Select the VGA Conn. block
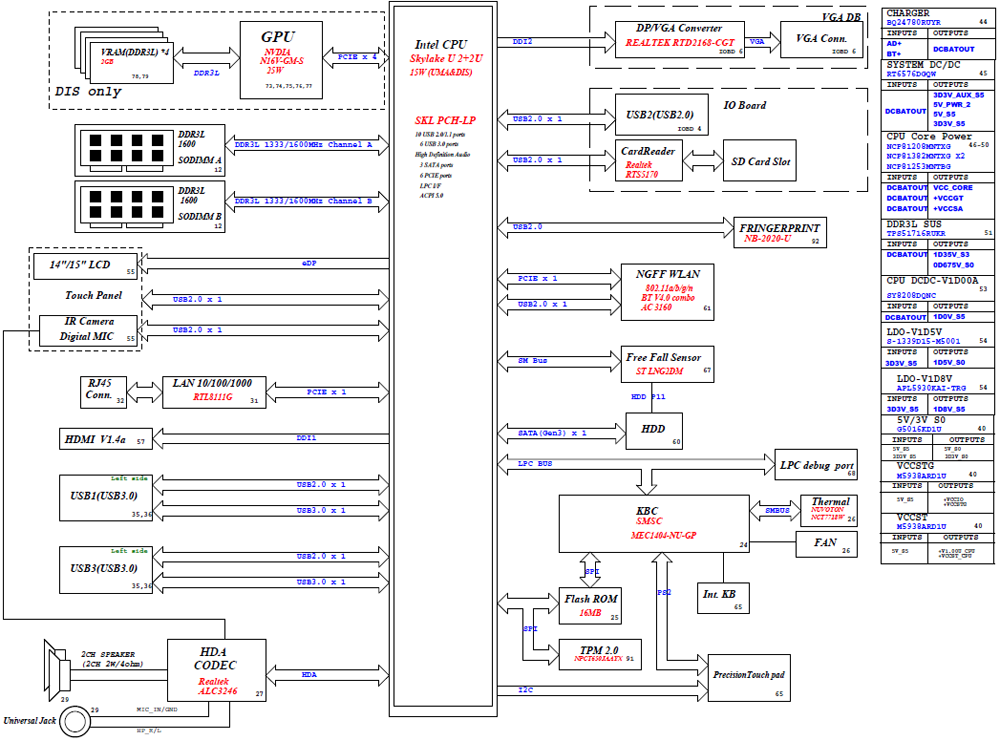The width and height of the screenshot is (1000, 741). click(821, 40)
